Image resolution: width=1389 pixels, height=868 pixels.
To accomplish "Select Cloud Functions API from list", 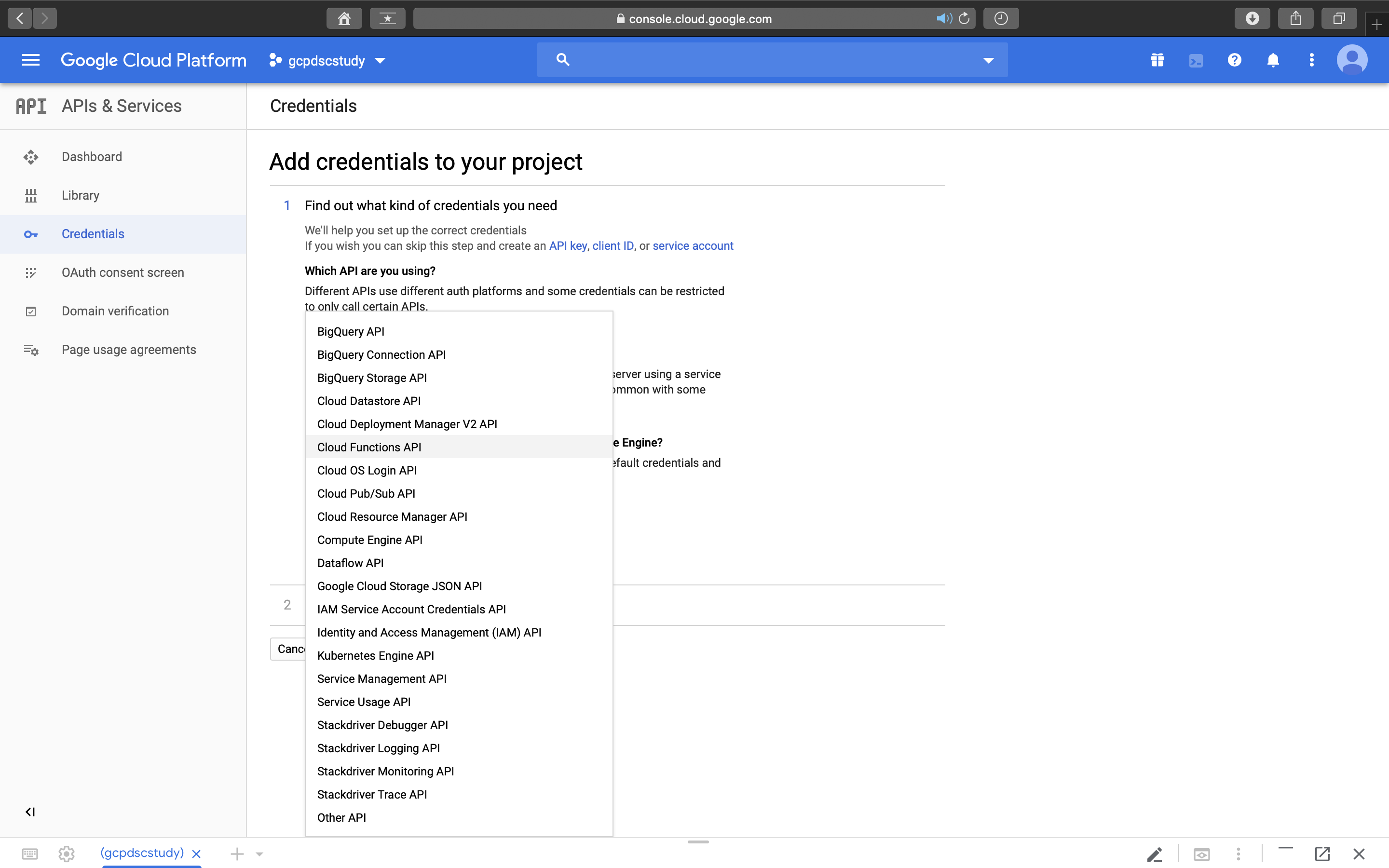I will tap(369, 447).
